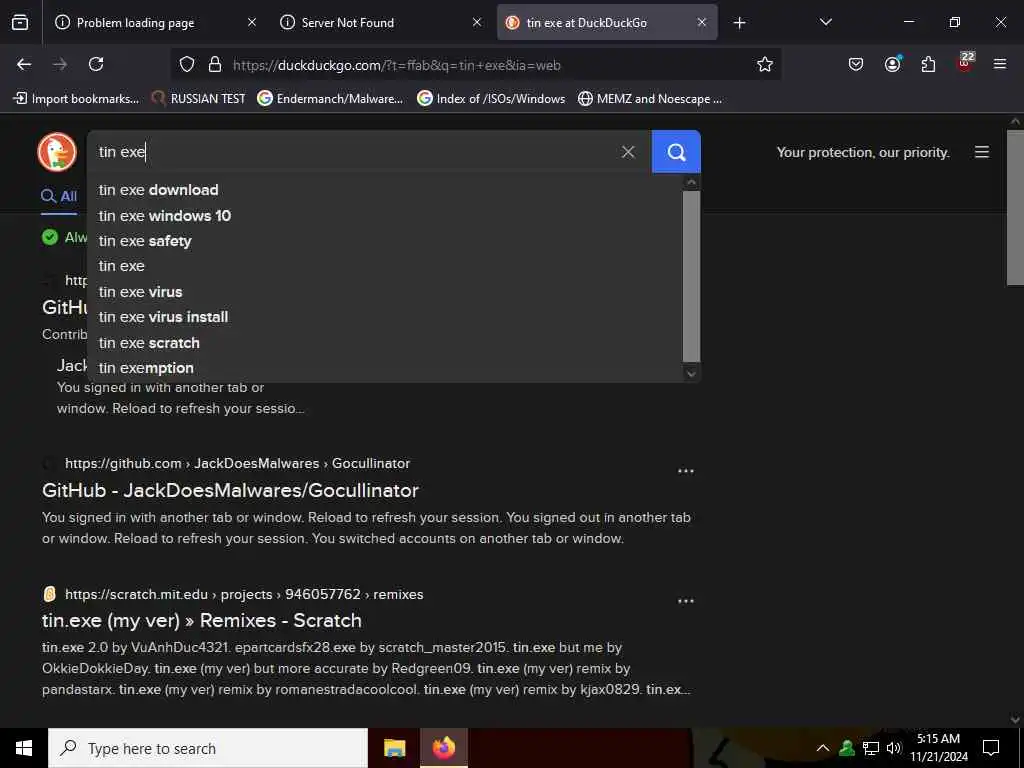This screenshot has width=1024, height=768.
Task: Click the red extension icon badged 22
Action: tap(965, 63)
